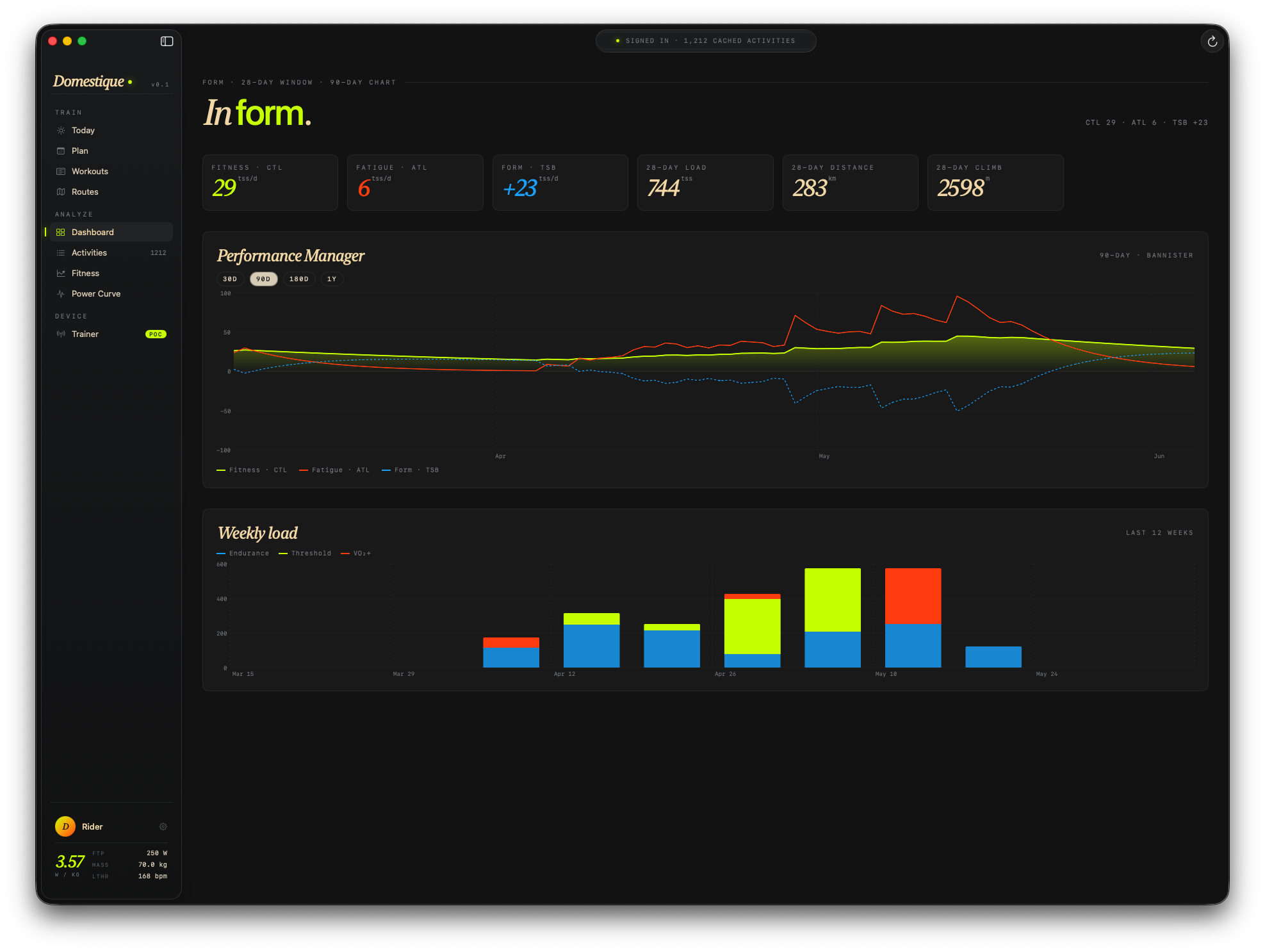Switch chart range to 1Y
Screen dimensions: 1265x952
(332, 279)
